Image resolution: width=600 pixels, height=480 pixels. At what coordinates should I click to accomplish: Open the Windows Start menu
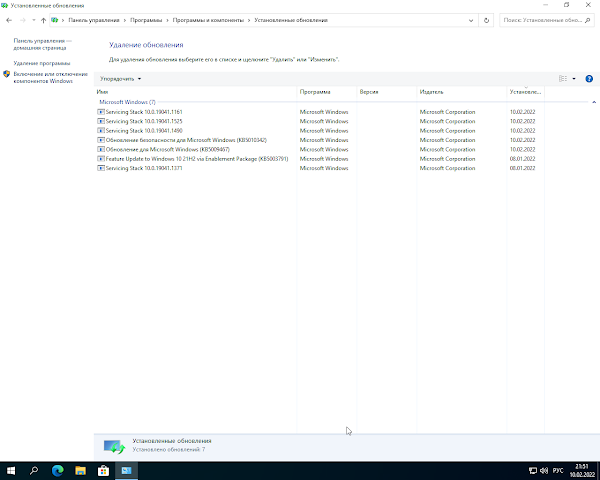[x=11, y=471]
